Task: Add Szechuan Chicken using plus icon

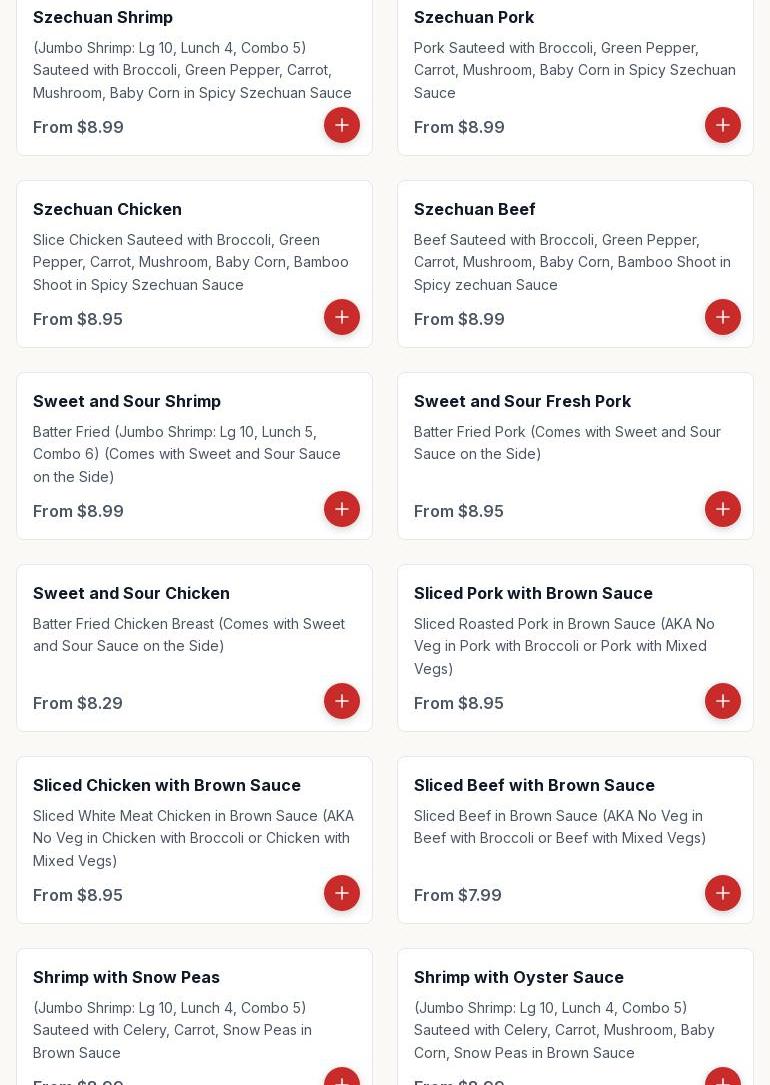Action: click(342, 317)
